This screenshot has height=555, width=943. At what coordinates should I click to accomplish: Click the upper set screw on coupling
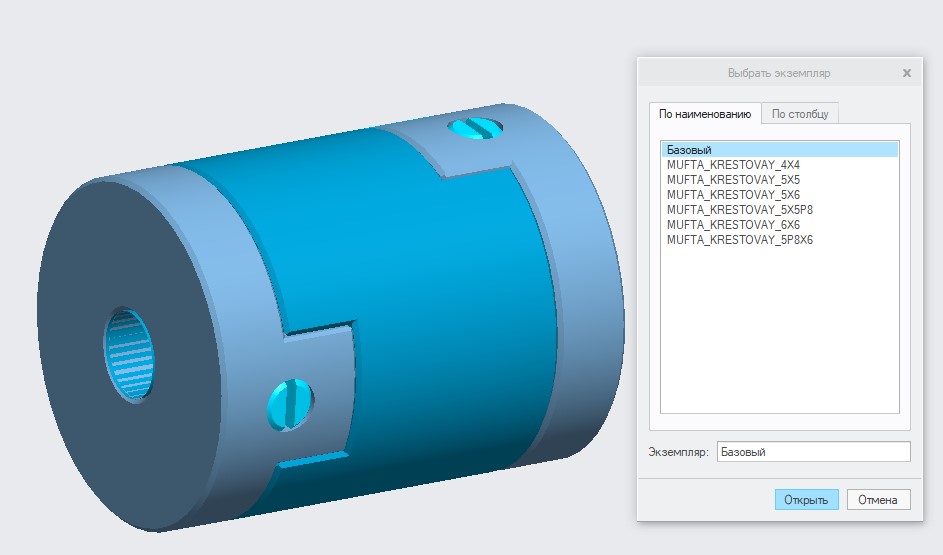(x=475, y=128)
